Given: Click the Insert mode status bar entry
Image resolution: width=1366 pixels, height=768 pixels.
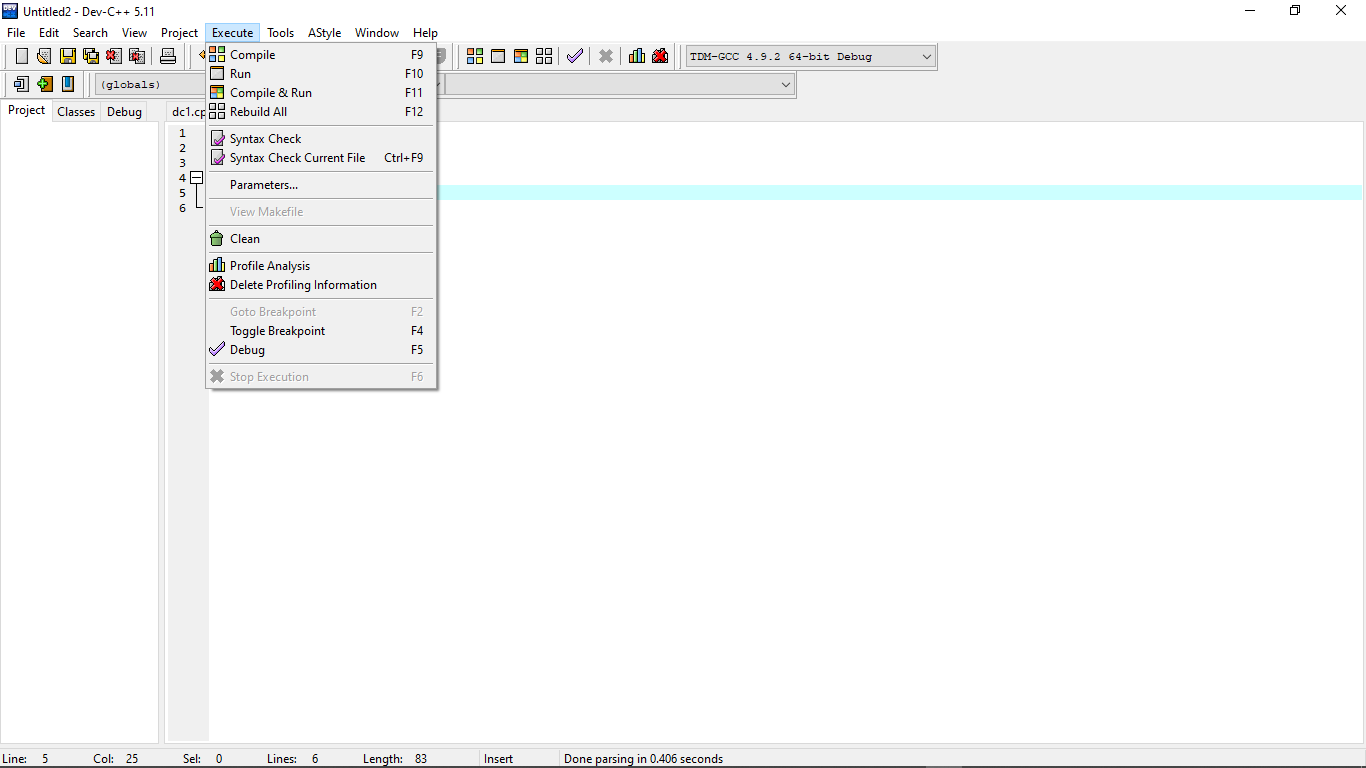Looking at the screenshot, I should coord(498,759).
